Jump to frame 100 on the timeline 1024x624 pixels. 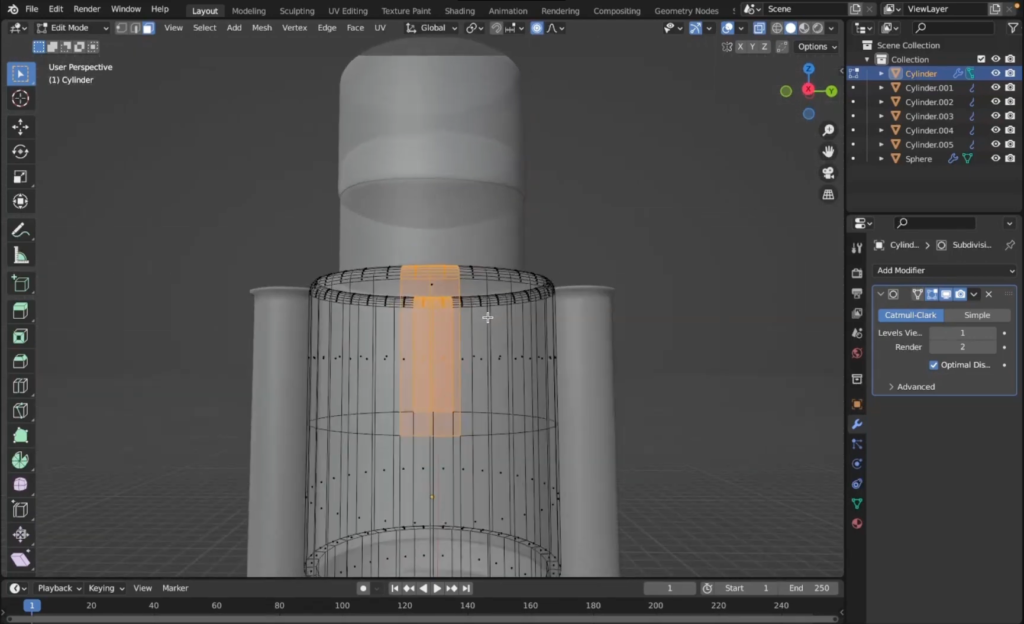tap(340, 605)
